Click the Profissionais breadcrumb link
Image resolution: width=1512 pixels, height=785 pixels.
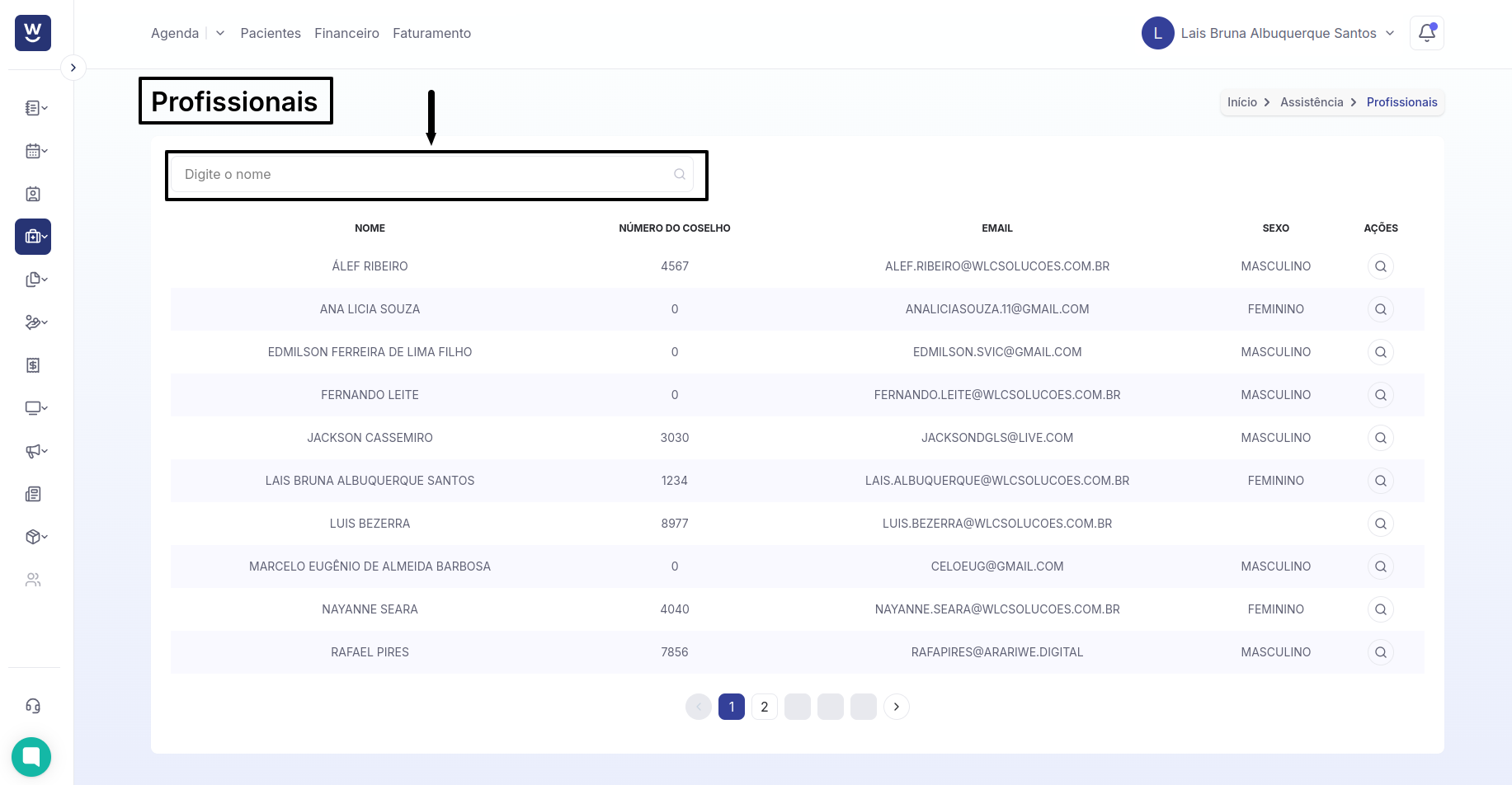coord(1401,102)
